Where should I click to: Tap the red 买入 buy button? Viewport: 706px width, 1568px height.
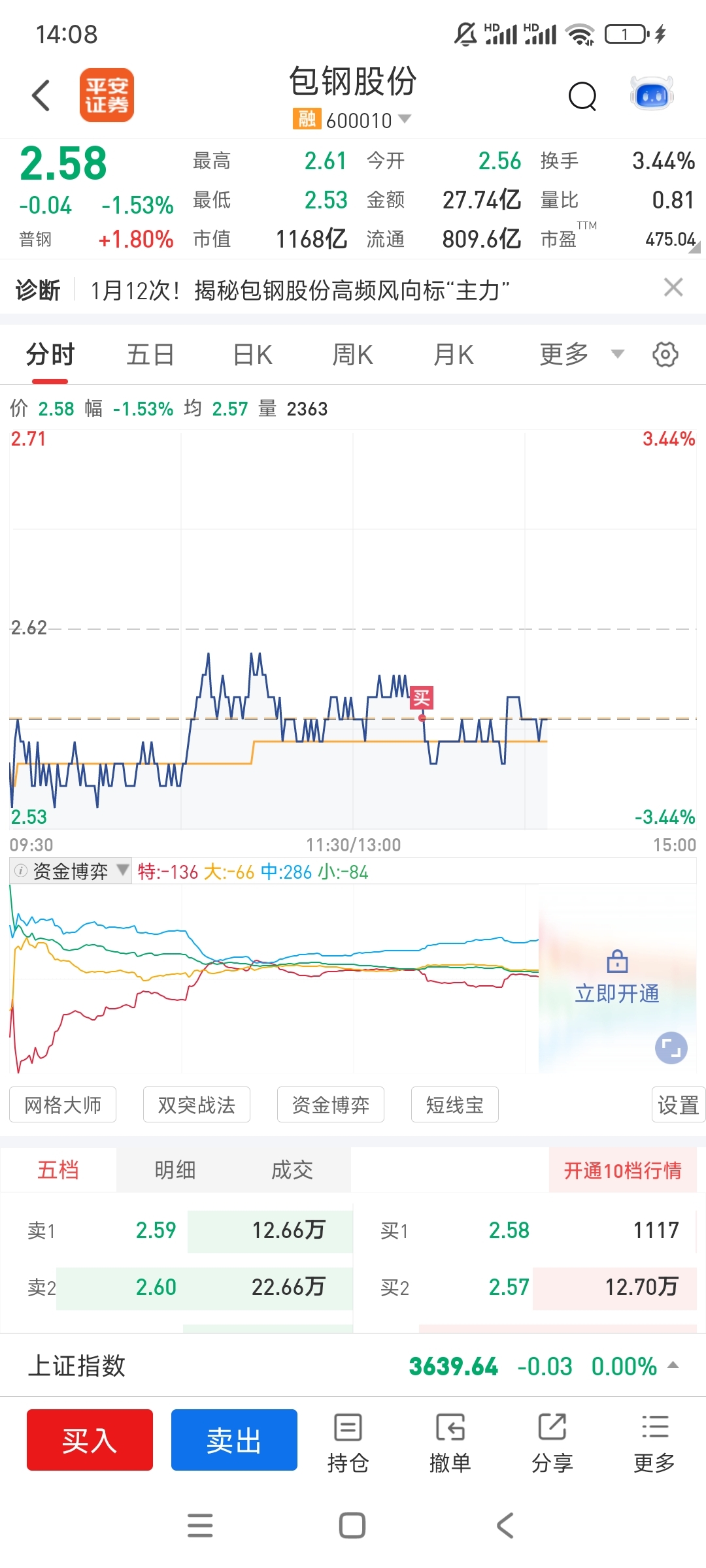pyautogui.click(x=90, y=1440)
